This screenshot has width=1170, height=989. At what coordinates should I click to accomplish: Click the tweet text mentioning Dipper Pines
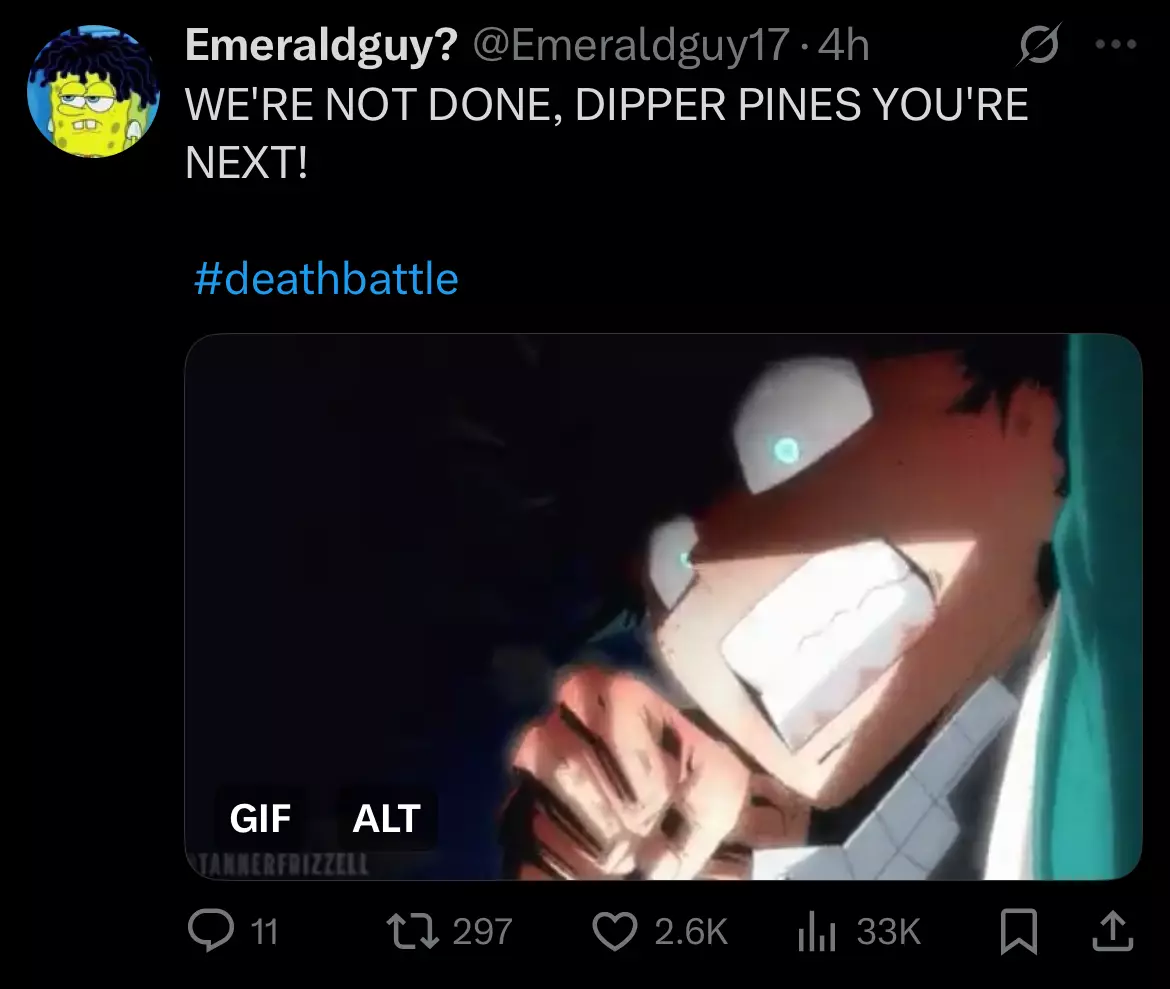(x=606, y=133)
